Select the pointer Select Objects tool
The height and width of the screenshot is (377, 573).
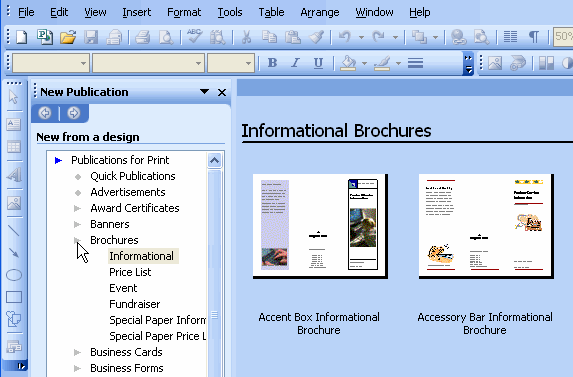pos(14,97)
